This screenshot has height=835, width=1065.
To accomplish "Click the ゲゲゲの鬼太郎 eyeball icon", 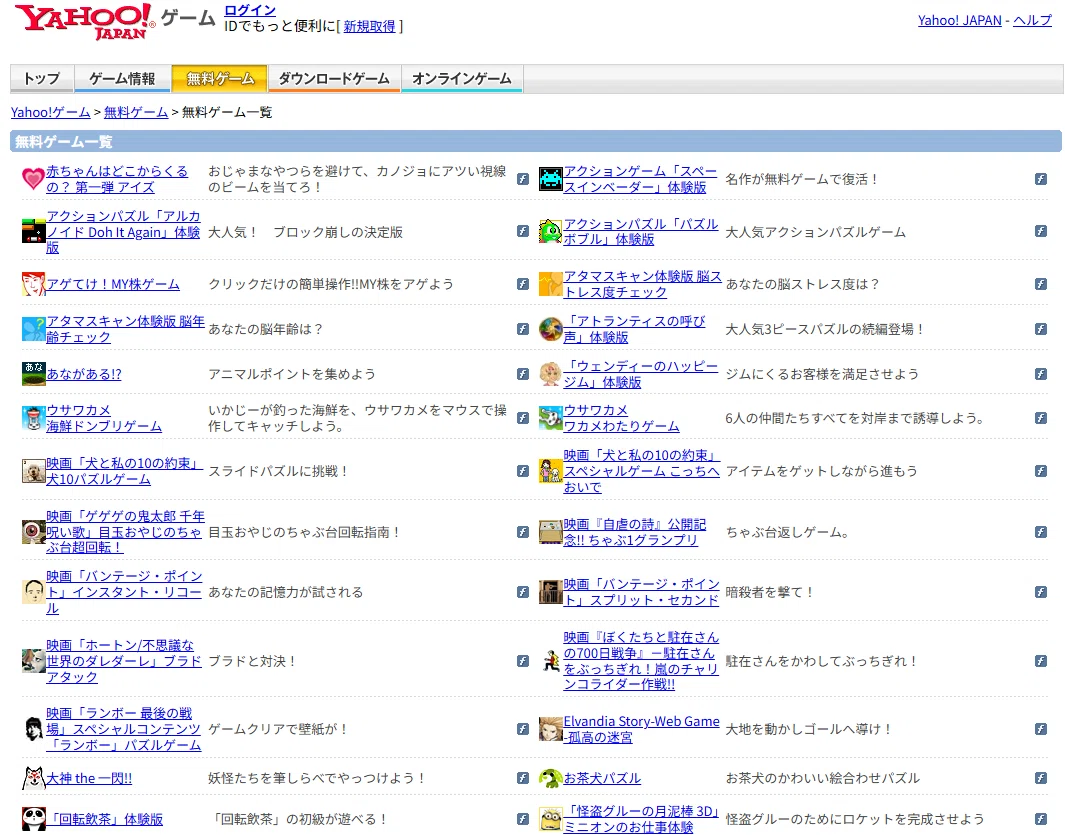I will (33, 532).
